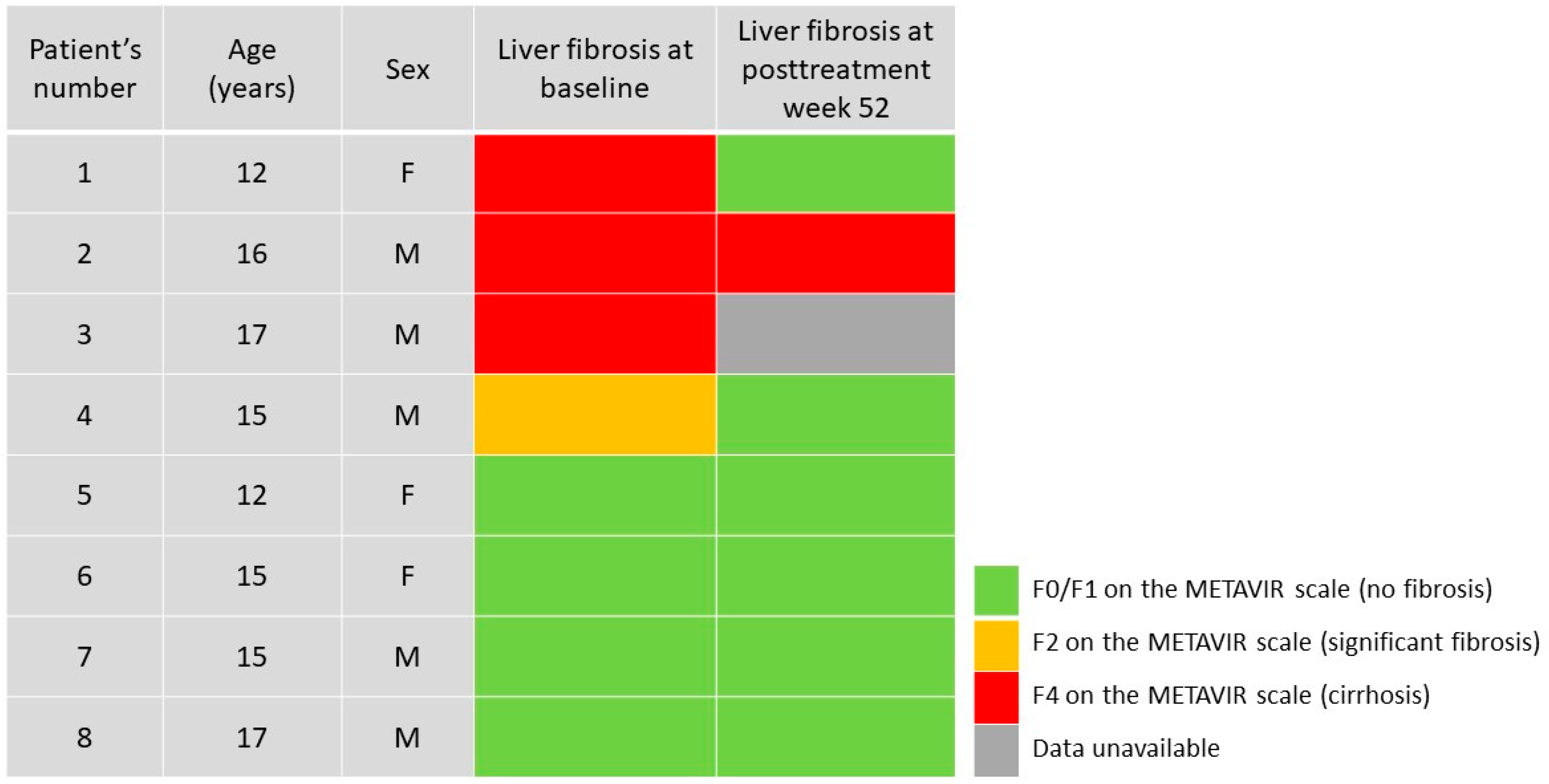Screen dimensions: 1549x784
Task: Click the green F0/F1 legend swatch
Action: coord(996,590)
